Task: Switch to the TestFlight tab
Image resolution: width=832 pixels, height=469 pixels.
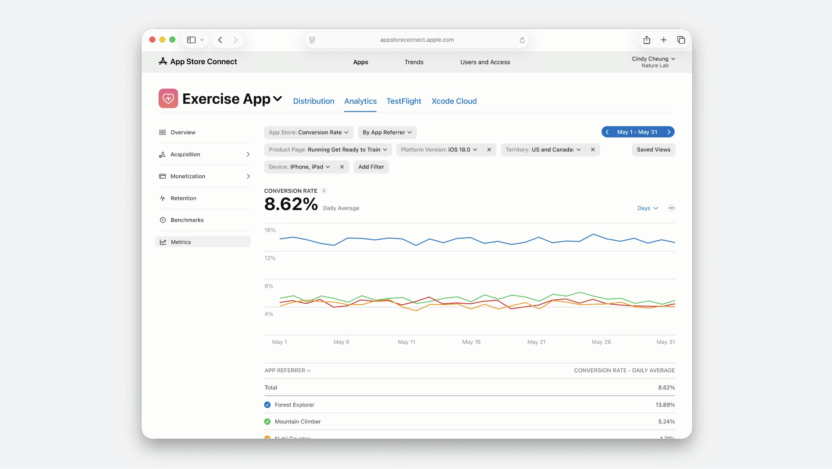Action: (x=404, y=101)
